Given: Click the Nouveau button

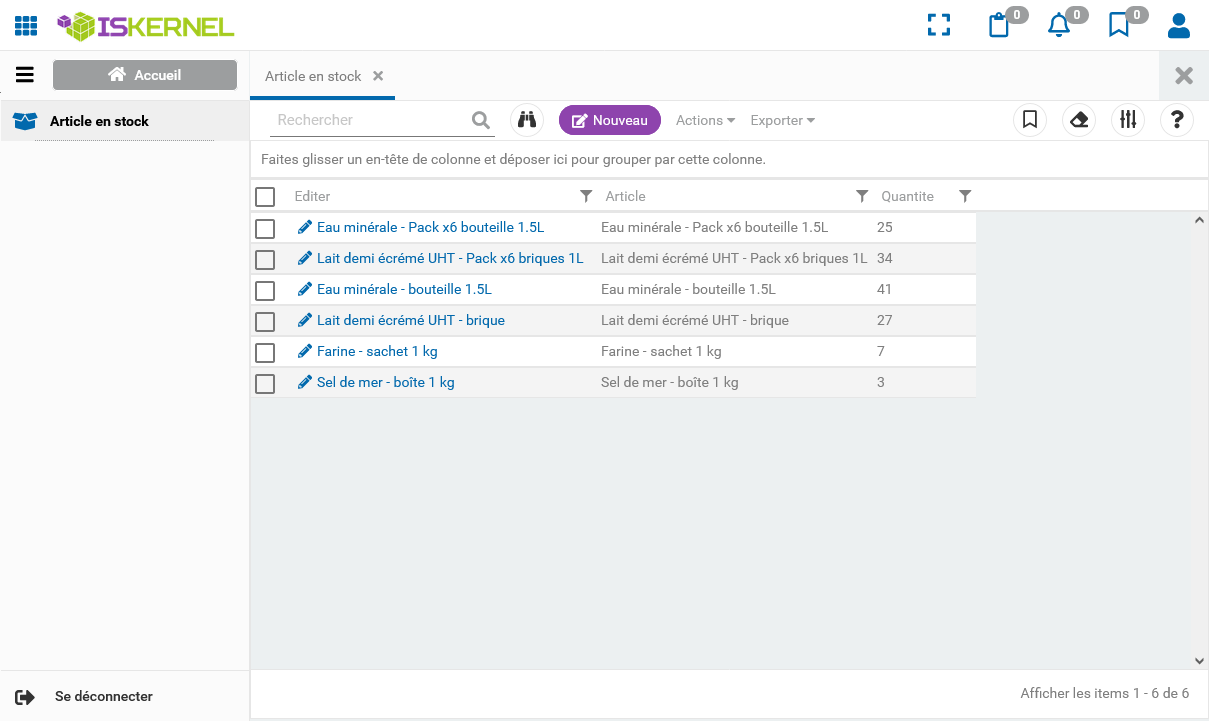Looking at the screenshot, I should 610,120.
